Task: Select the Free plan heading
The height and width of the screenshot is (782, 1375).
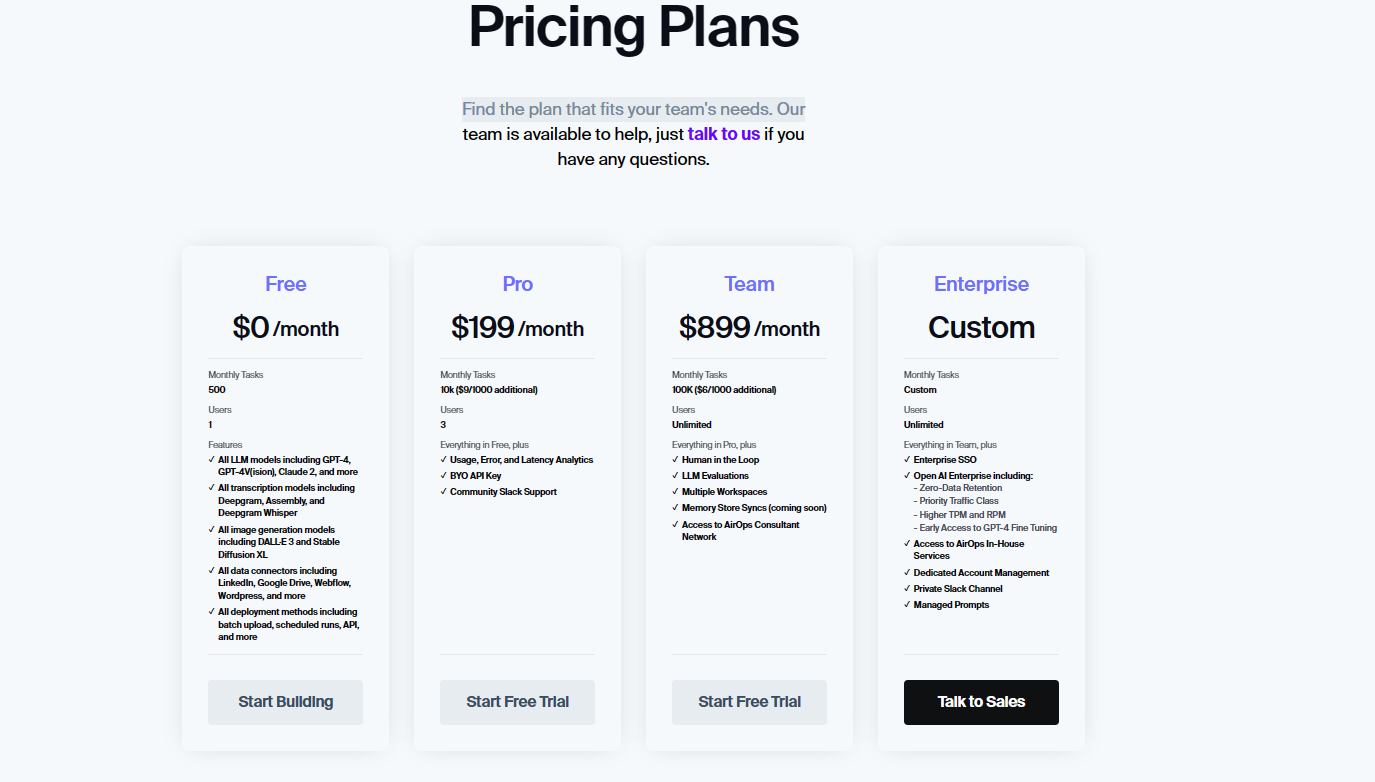Action: [285, 284]
